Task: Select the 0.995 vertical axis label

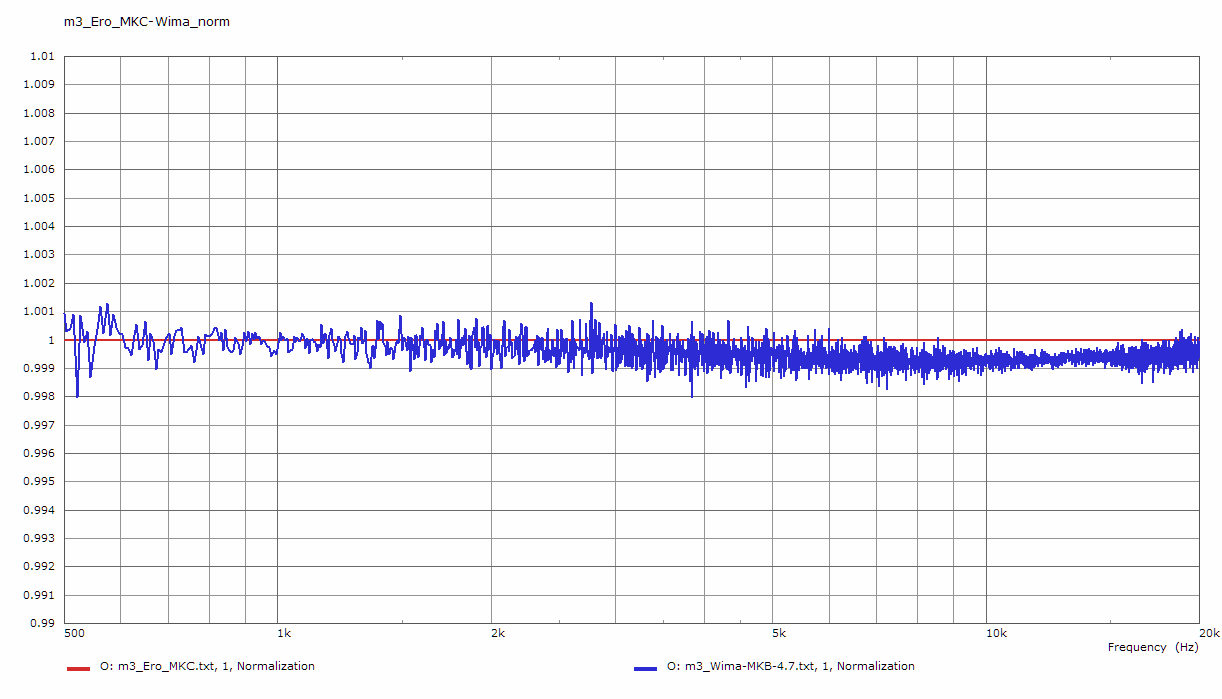Action: point(38,481)
